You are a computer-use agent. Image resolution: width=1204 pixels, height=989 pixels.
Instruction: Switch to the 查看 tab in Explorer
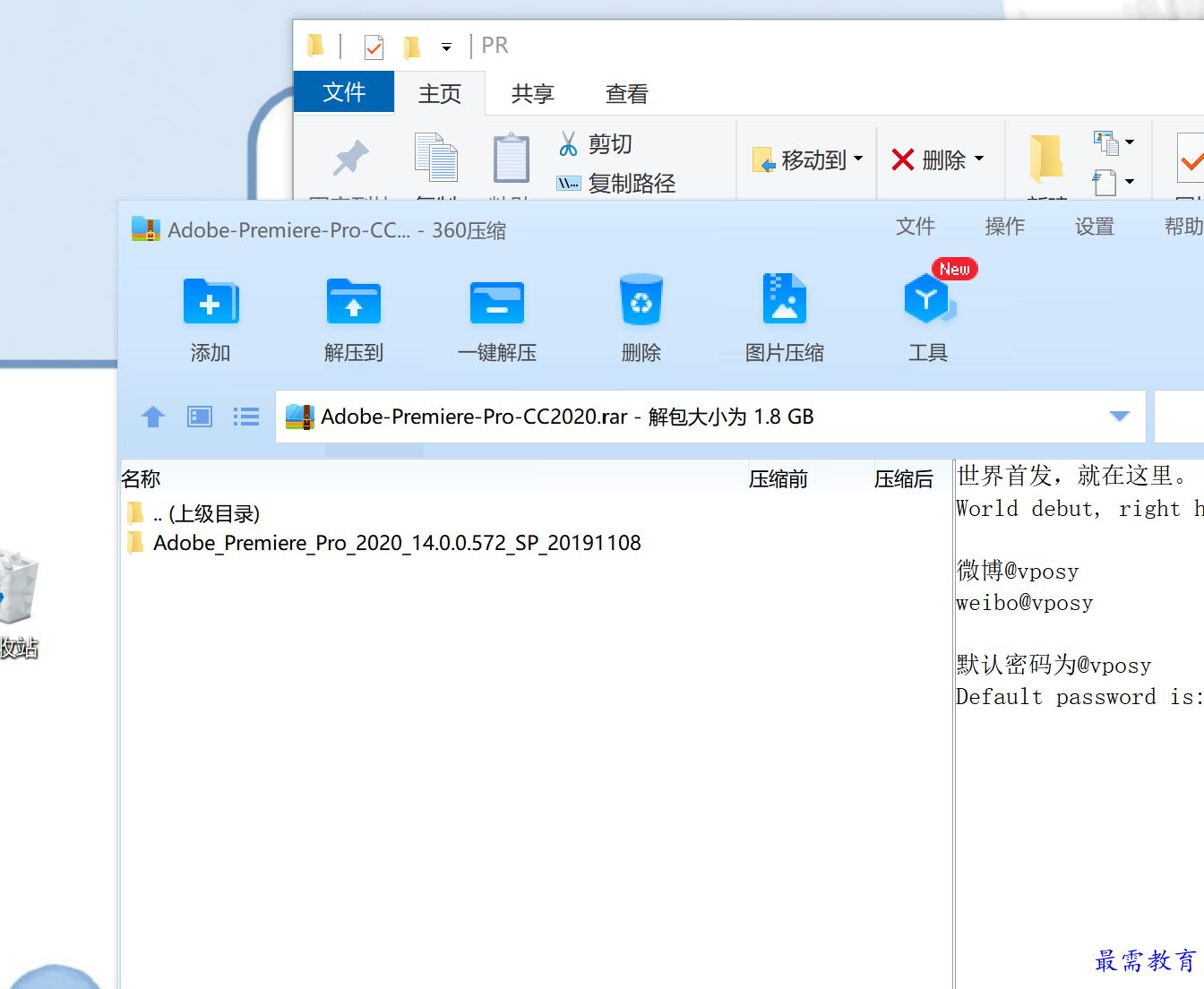[627, 94]
